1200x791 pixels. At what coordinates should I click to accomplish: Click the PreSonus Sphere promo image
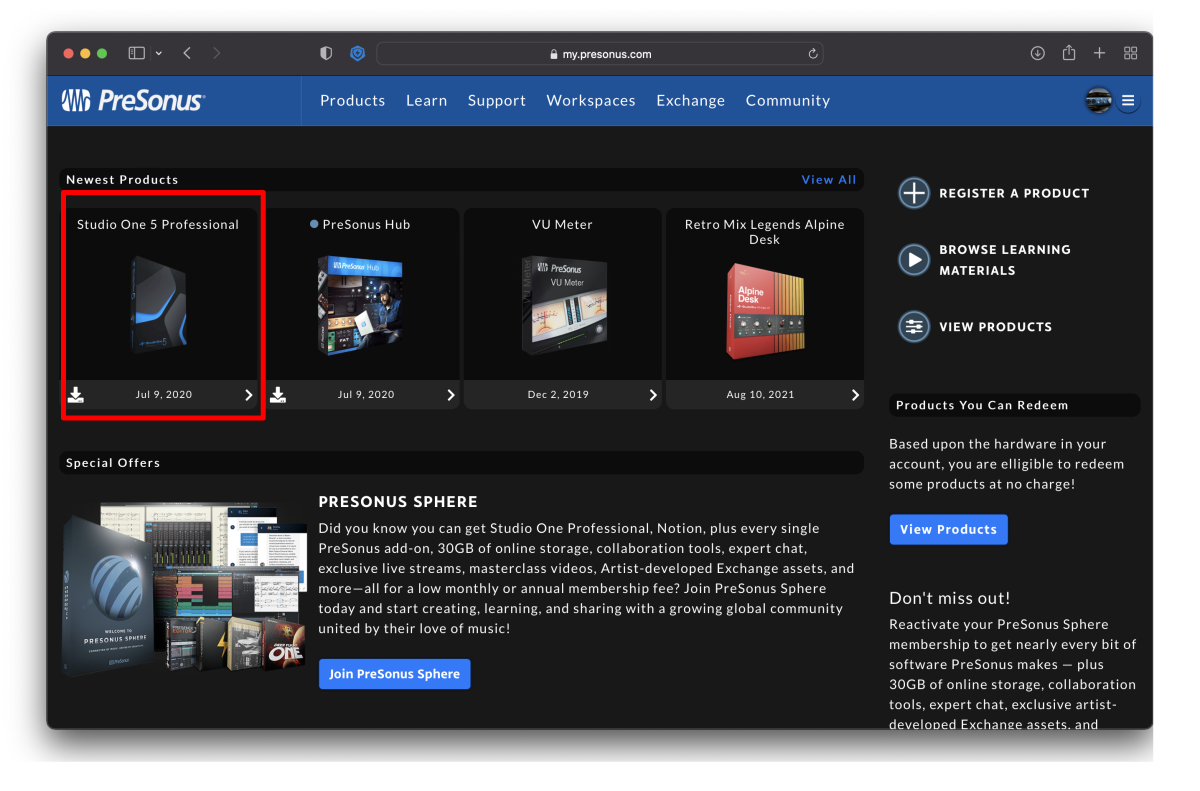click(x=183, y=590)
